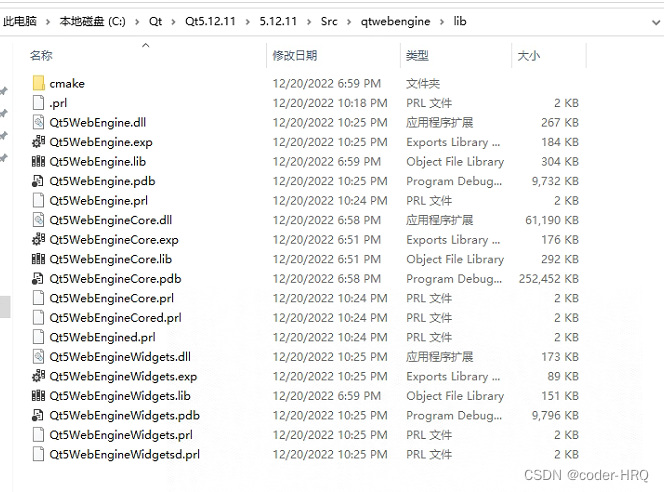Select the file name Qt5WebEngineCore.dll
664x492 pixels.
111,220
